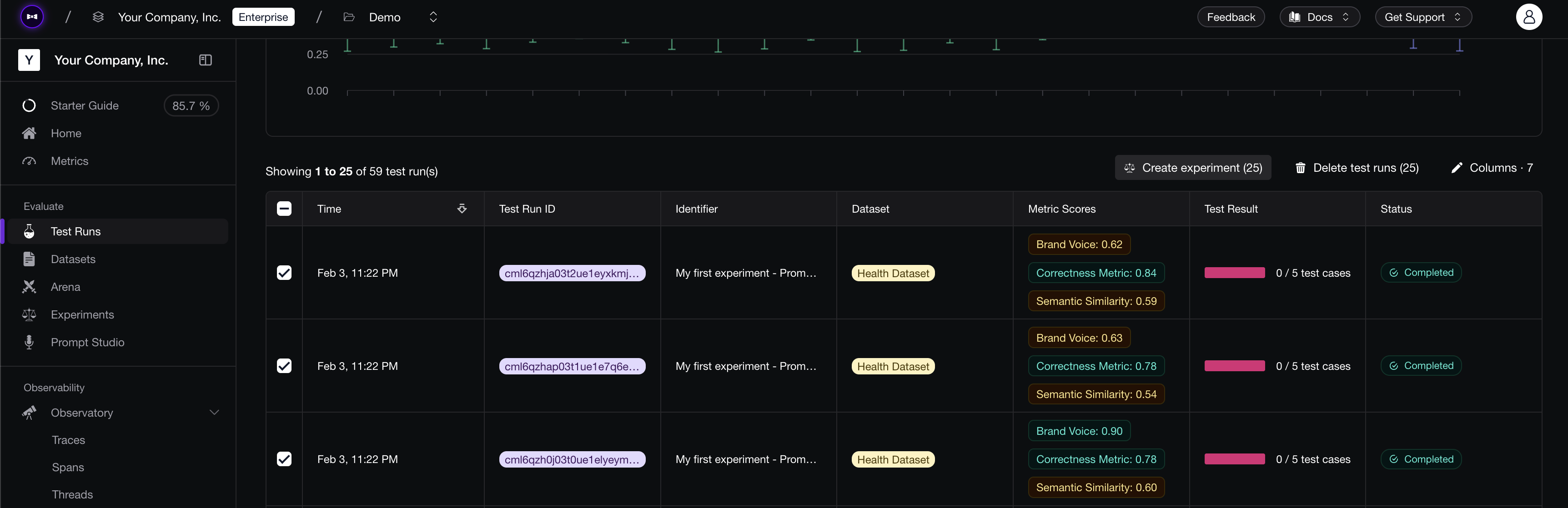
Task: Open Experiments in the sidebar
Action: click(82, 314)
